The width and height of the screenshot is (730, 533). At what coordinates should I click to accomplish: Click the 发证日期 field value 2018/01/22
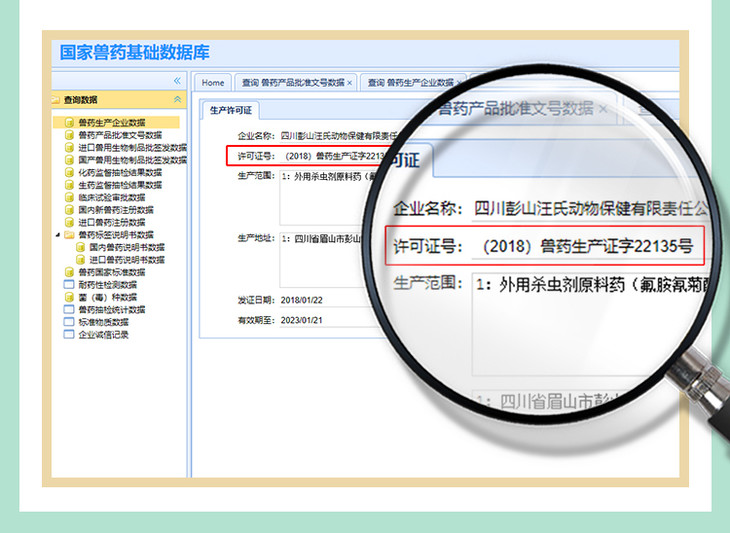click(302, 299)
